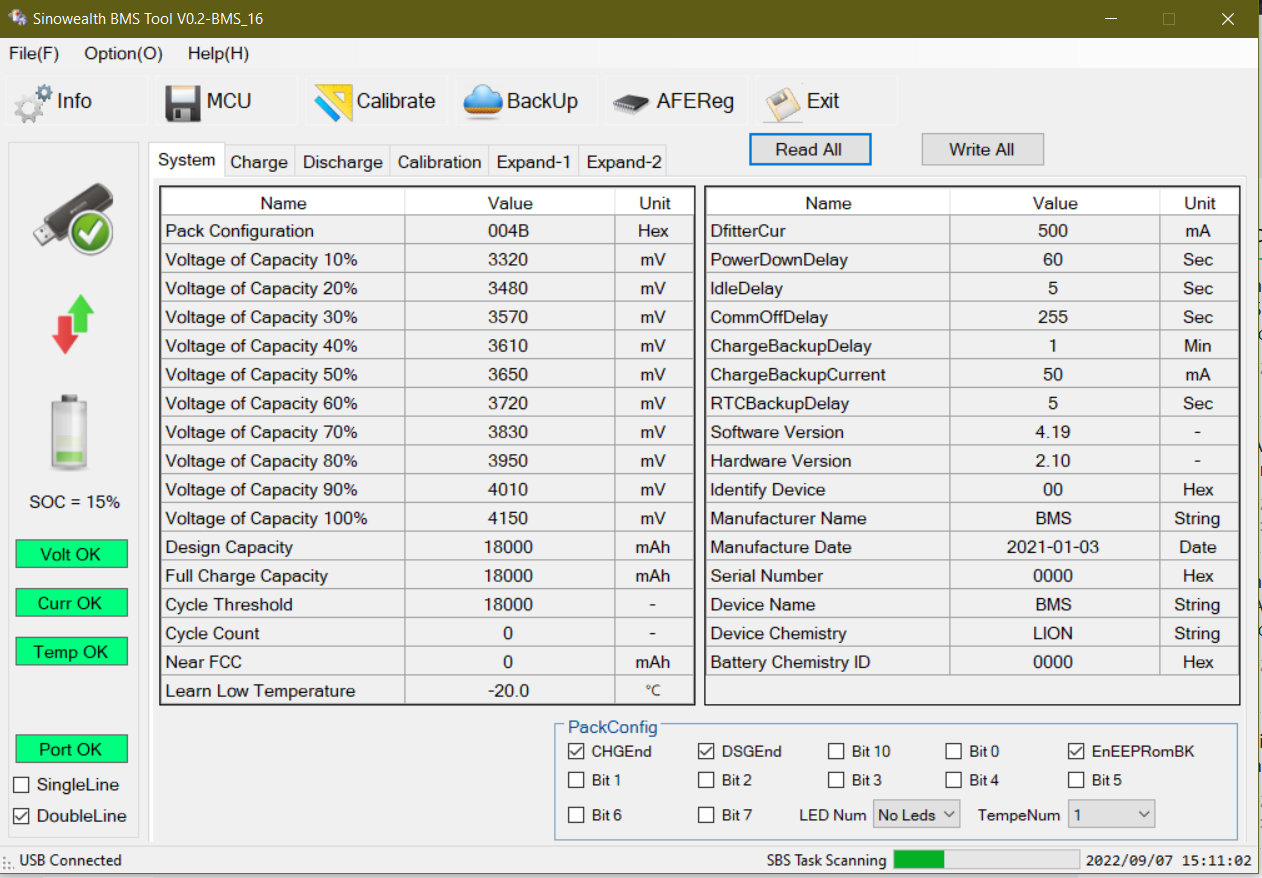Click the SBS Task Scanning progress bar
1262x878 pixels.
click(985, 859)
